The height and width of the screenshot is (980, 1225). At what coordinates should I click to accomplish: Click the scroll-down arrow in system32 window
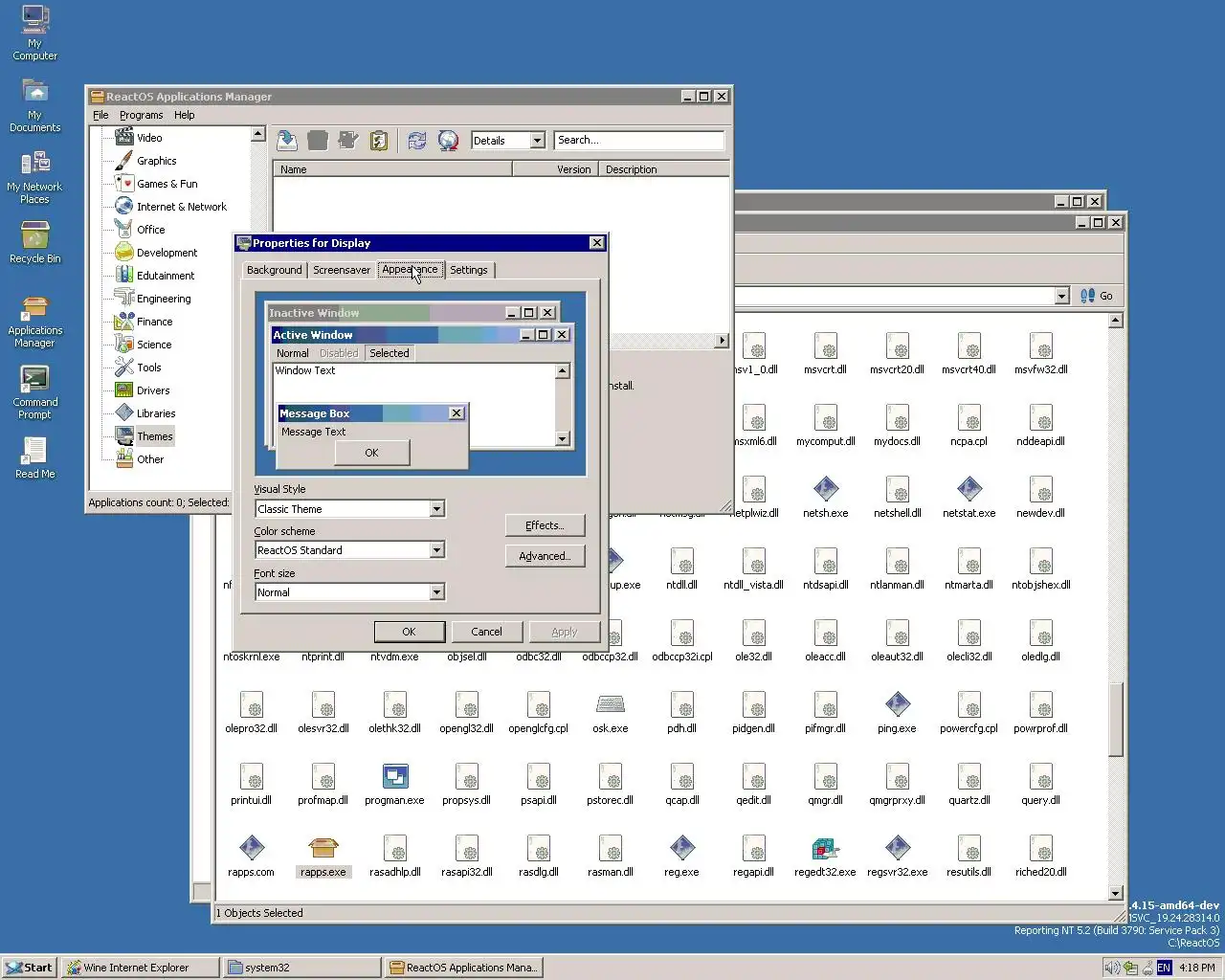coord(1116,893)
